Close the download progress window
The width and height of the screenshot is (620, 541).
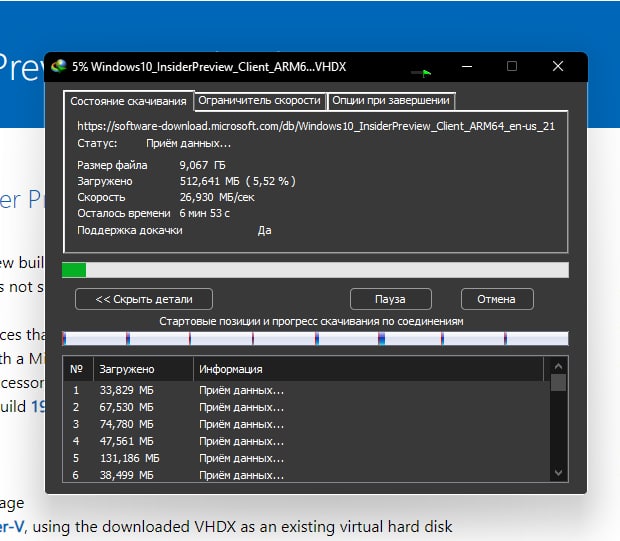pyautogui.click(x=558, y=66)
